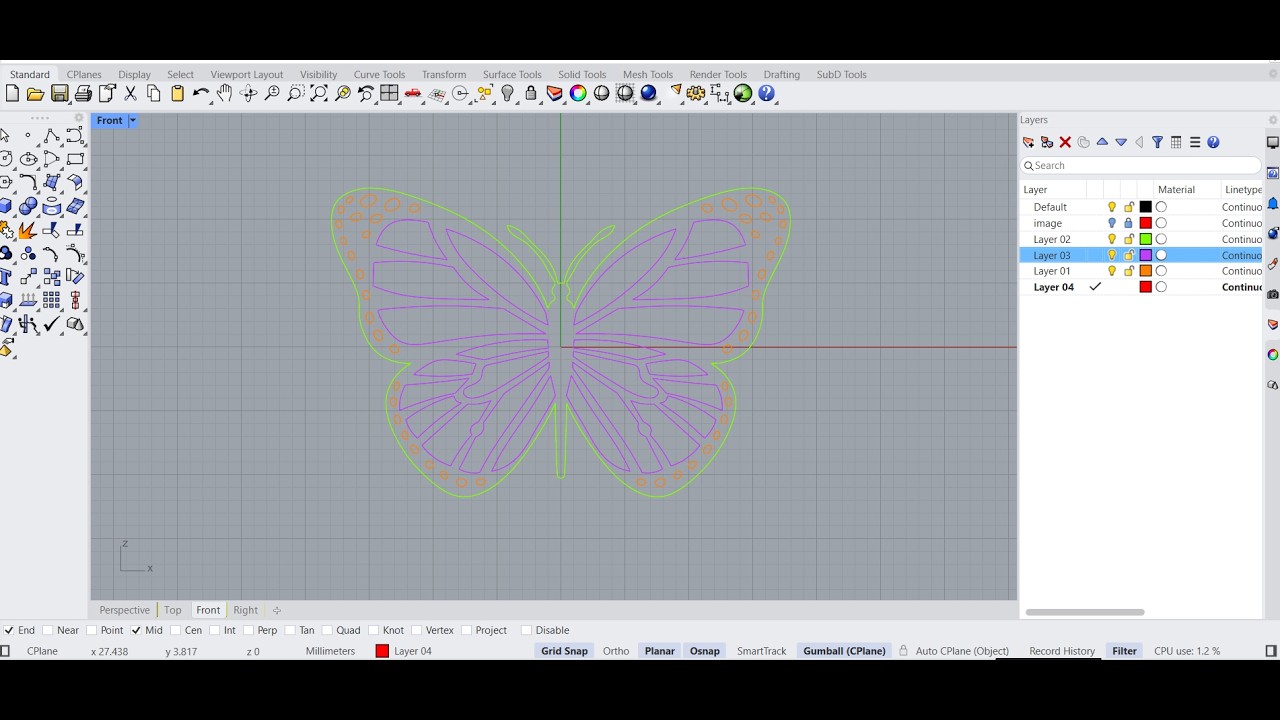Click the Layers panel filter funnel icon
Image resolution: width=1280 pixels, height=720 pixels.
[1157, 143]
